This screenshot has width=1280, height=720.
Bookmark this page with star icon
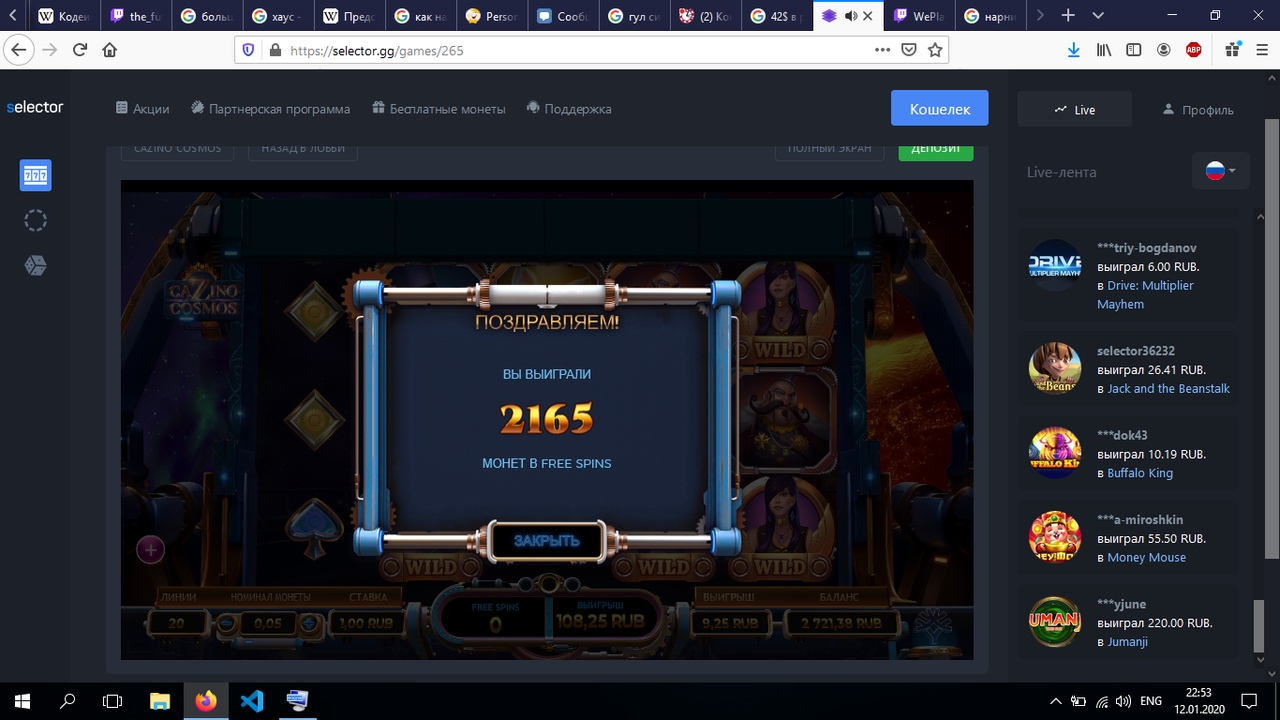click(x=935, y=50)
